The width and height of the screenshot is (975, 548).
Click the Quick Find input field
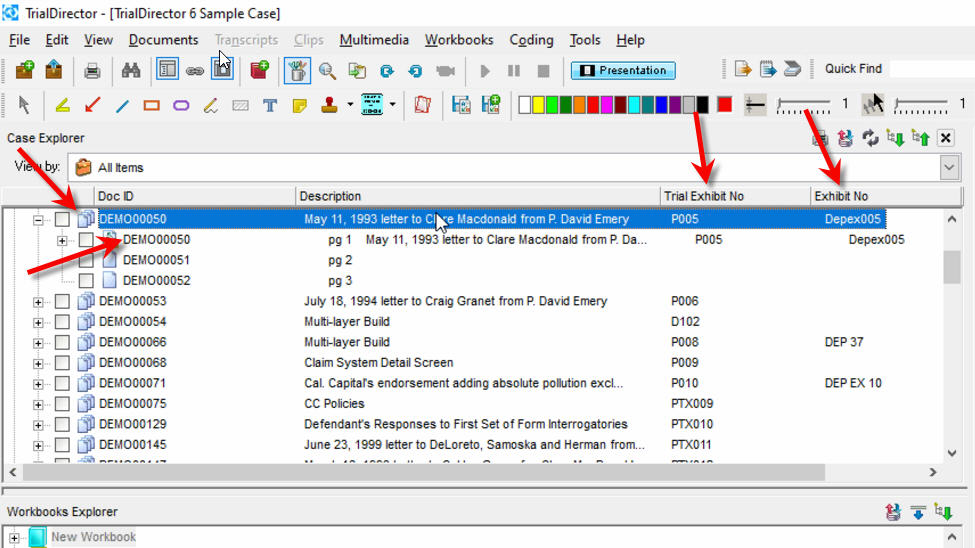931,69
